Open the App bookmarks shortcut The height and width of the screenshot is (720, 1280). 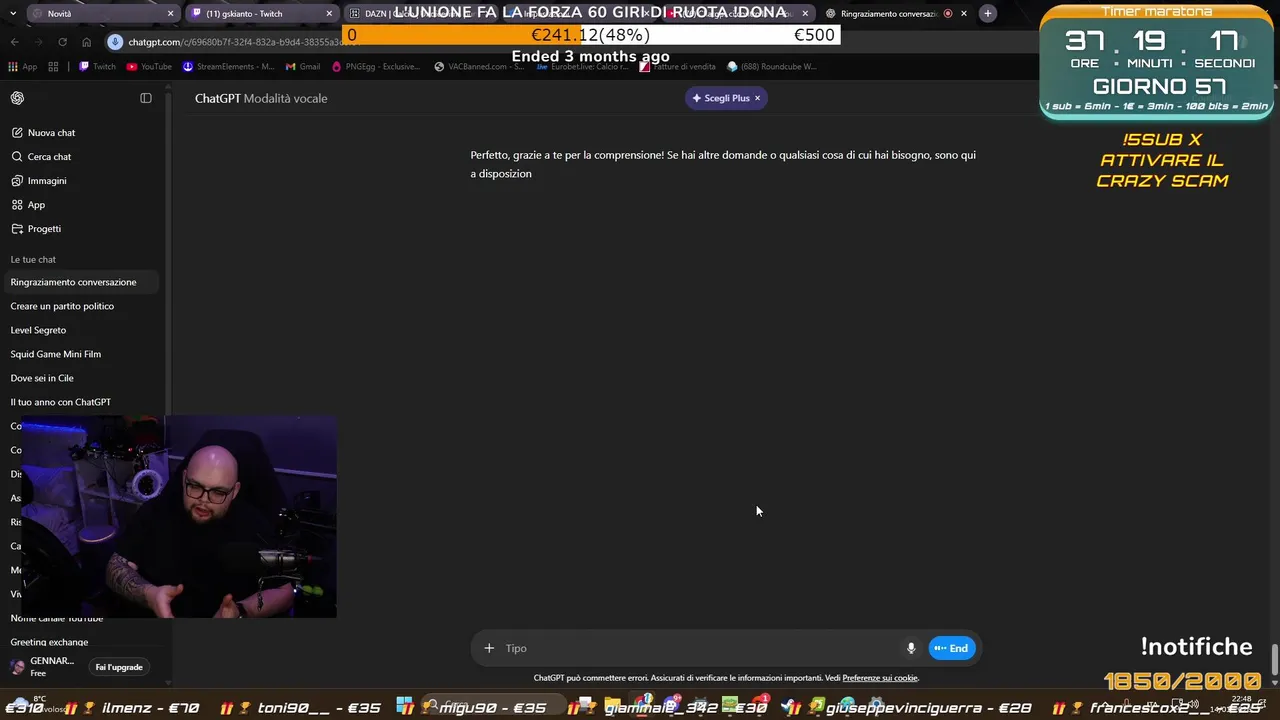(22, 66)
